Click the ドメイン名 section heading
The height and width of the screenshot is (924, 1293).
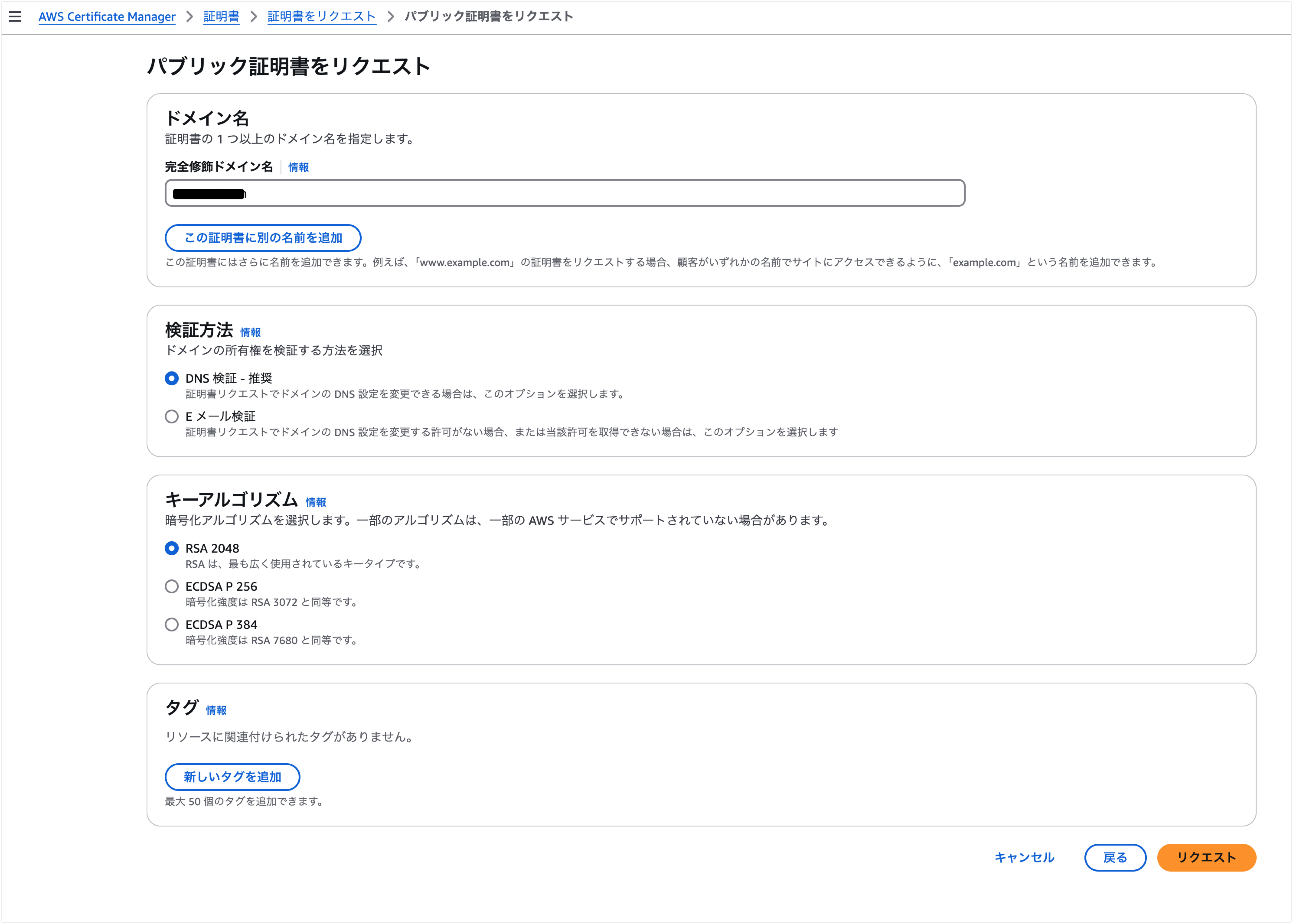[x=207, y=118]
